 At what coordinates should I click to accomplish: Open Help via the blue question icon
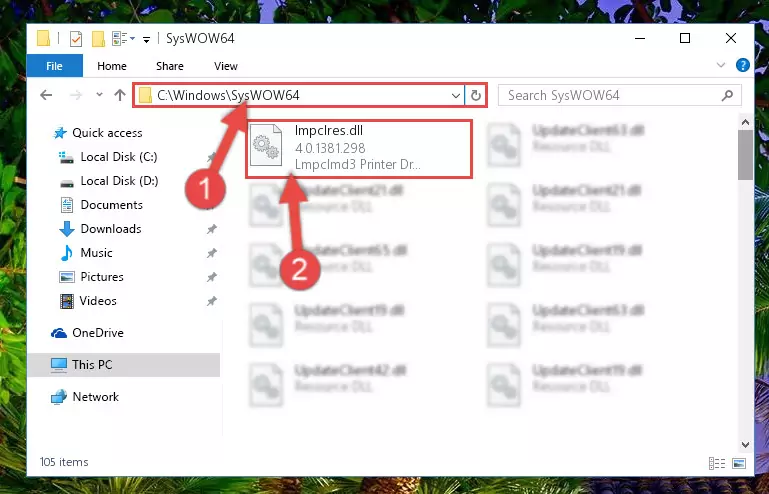[743, 65]
